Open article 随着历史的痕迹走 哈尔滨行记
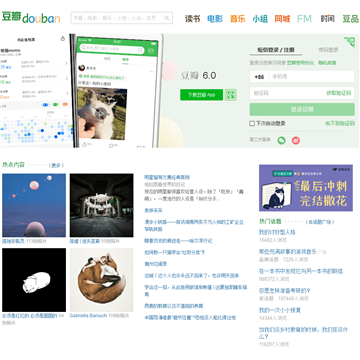Viewport: 360px width, 360px height. (178, 241)
